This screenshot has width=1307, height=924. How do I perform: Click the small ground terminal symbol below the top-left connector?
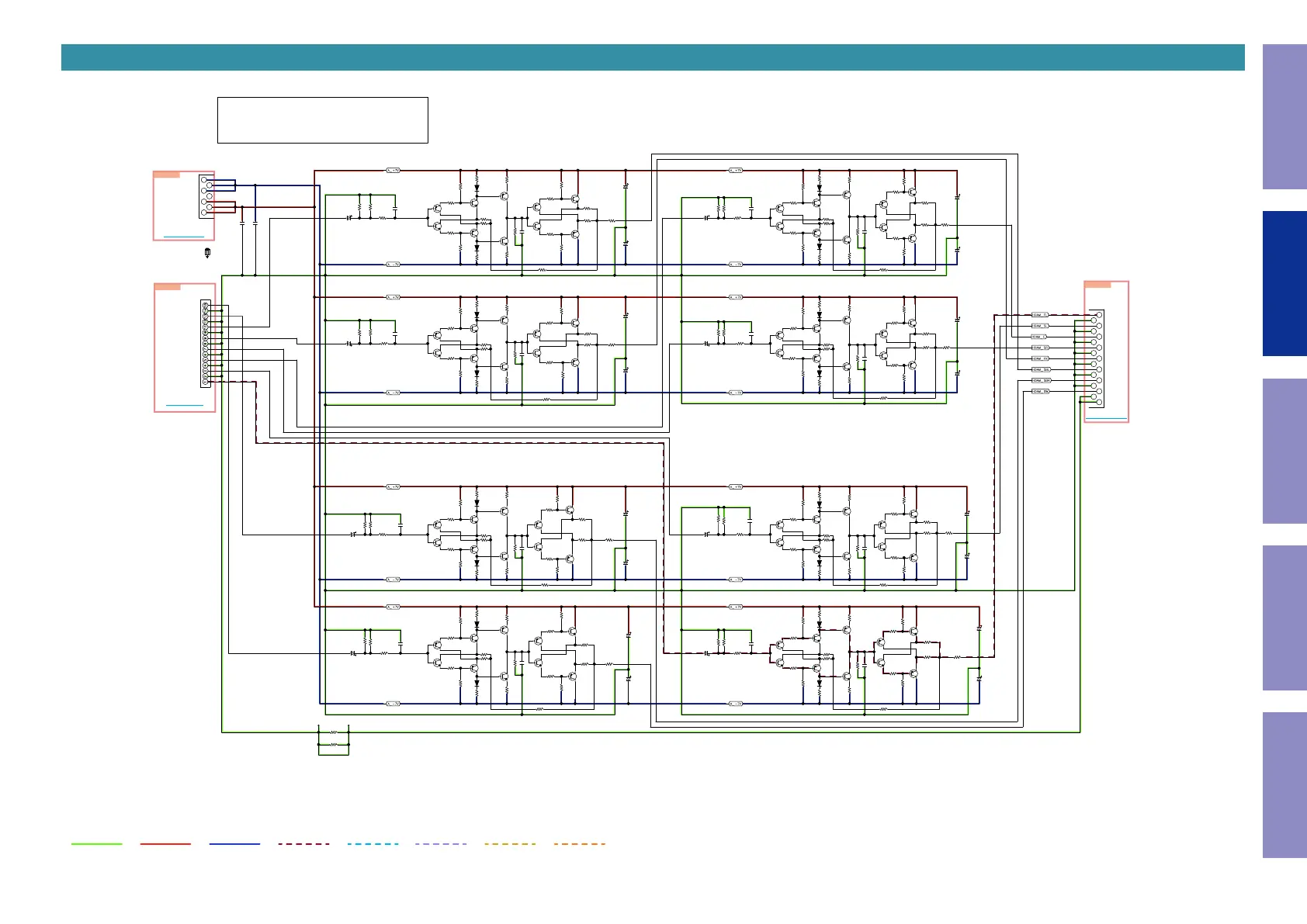click(x=207, y=253)
